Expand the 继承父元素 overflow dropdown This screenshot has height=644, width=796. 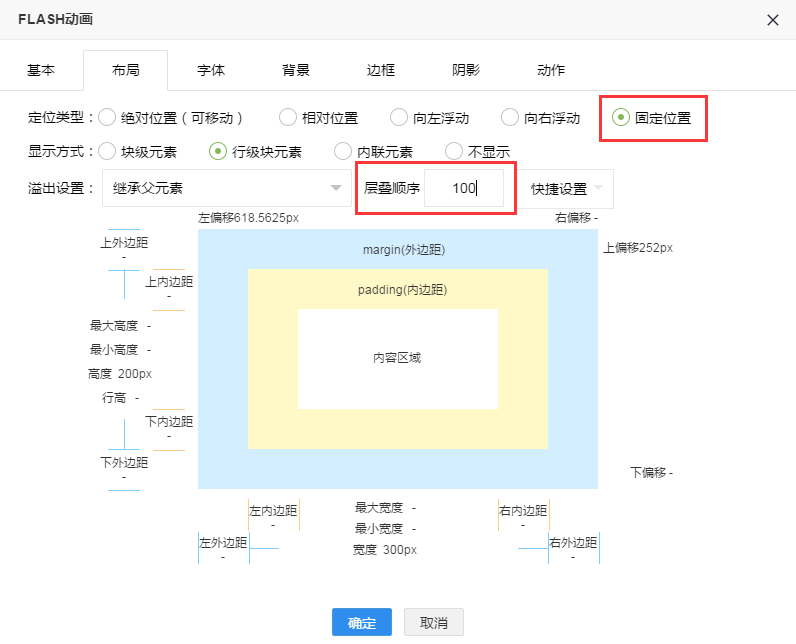[x=225, y=188]
